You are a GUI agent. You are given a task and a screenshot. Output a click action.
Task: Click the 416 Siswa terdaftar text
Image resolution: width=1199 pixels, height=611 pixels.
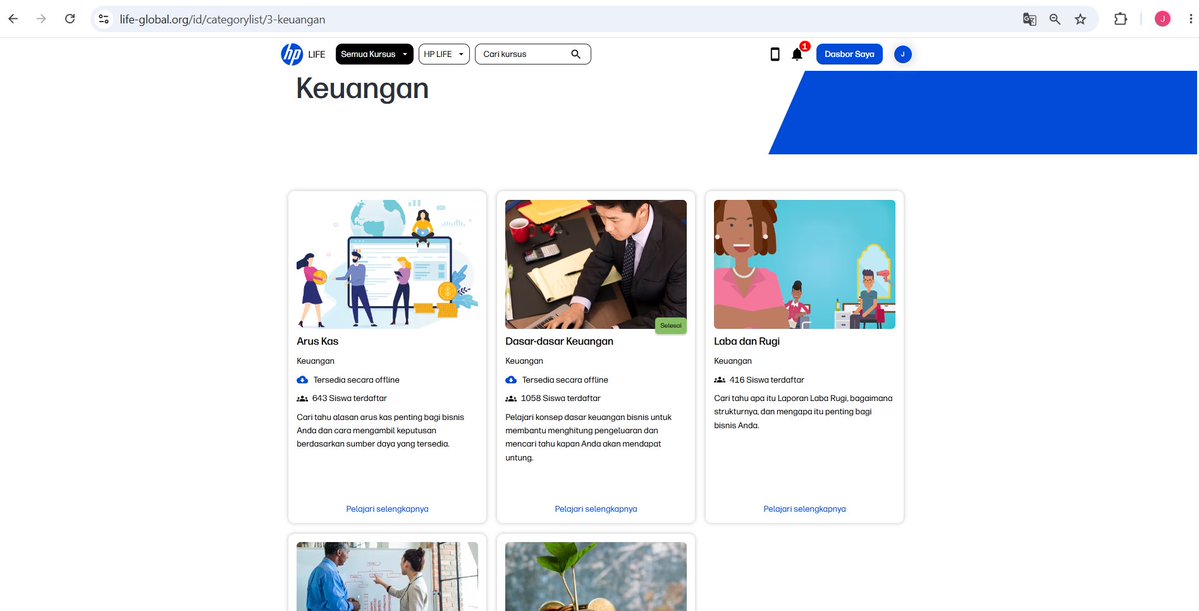tap(767, 380)
